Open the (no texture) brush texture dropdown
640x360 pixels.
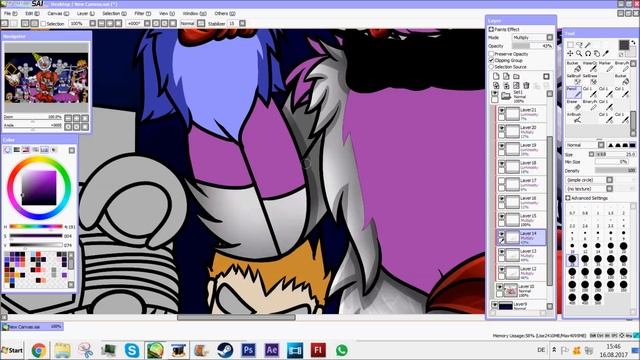(x=589, y=189)
